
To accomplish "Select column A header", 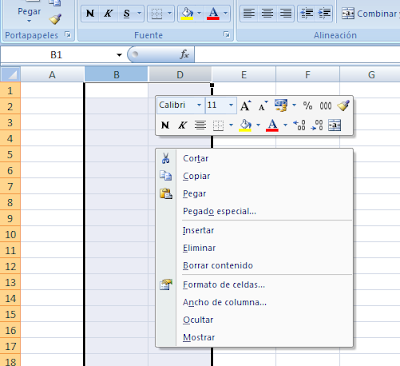I will [52, 74].
